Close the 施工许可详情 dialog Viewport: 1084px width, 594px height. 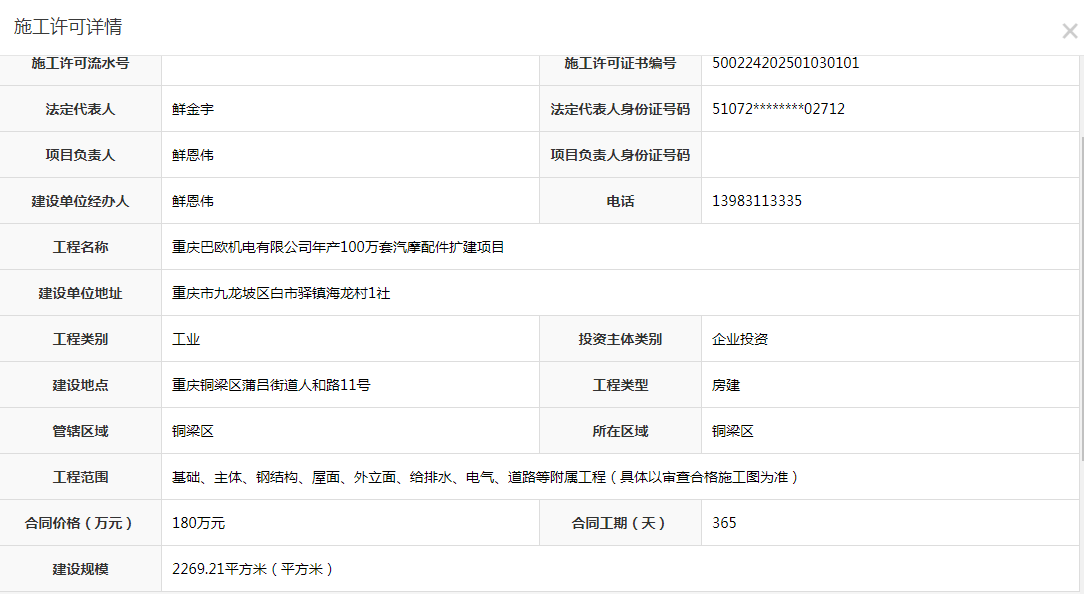1069,30
